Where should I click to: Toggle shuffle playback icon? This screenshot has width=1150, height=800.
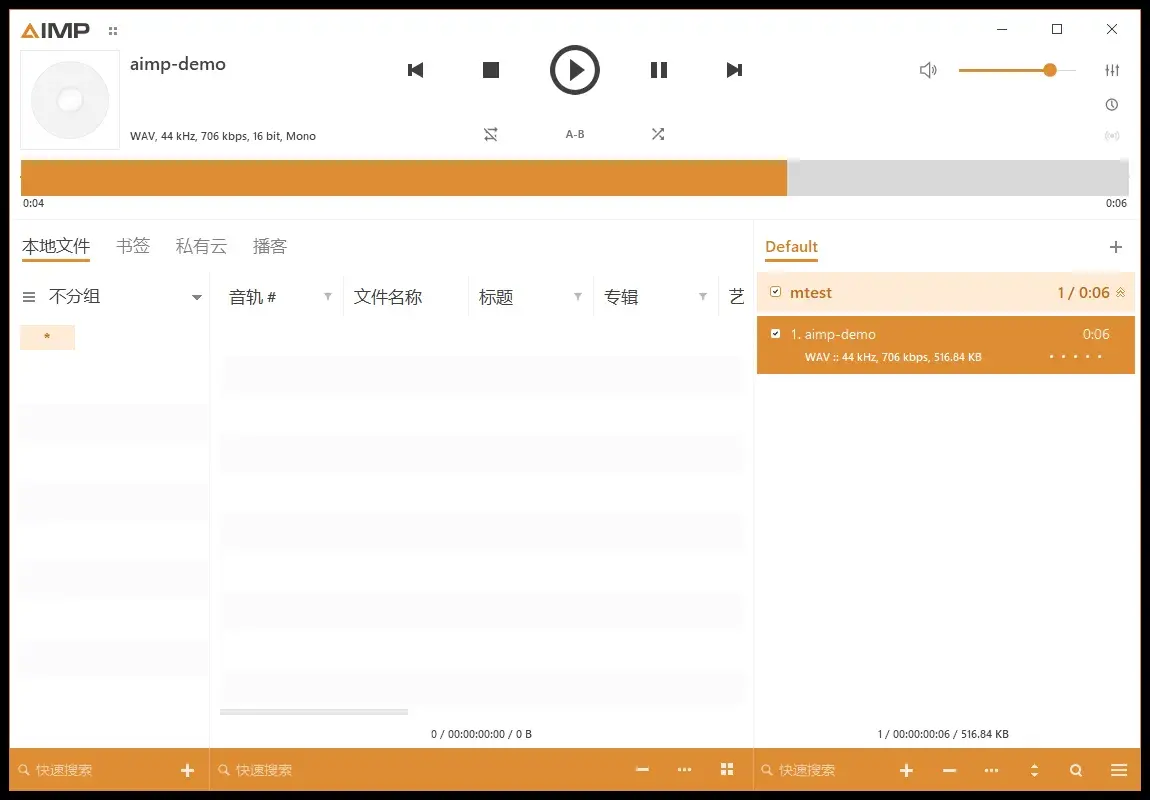click(658, 134)
